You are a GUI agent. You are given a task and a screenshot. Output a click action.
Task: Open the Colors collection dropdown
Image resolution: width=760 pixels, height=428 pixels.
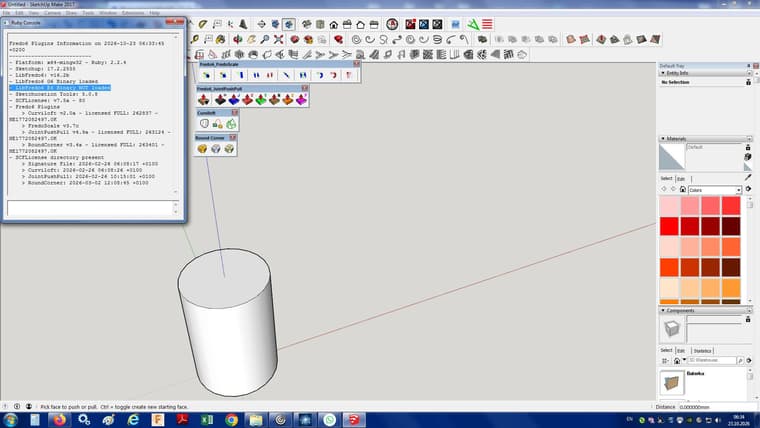pyautogui.click(x=739, y=190)
